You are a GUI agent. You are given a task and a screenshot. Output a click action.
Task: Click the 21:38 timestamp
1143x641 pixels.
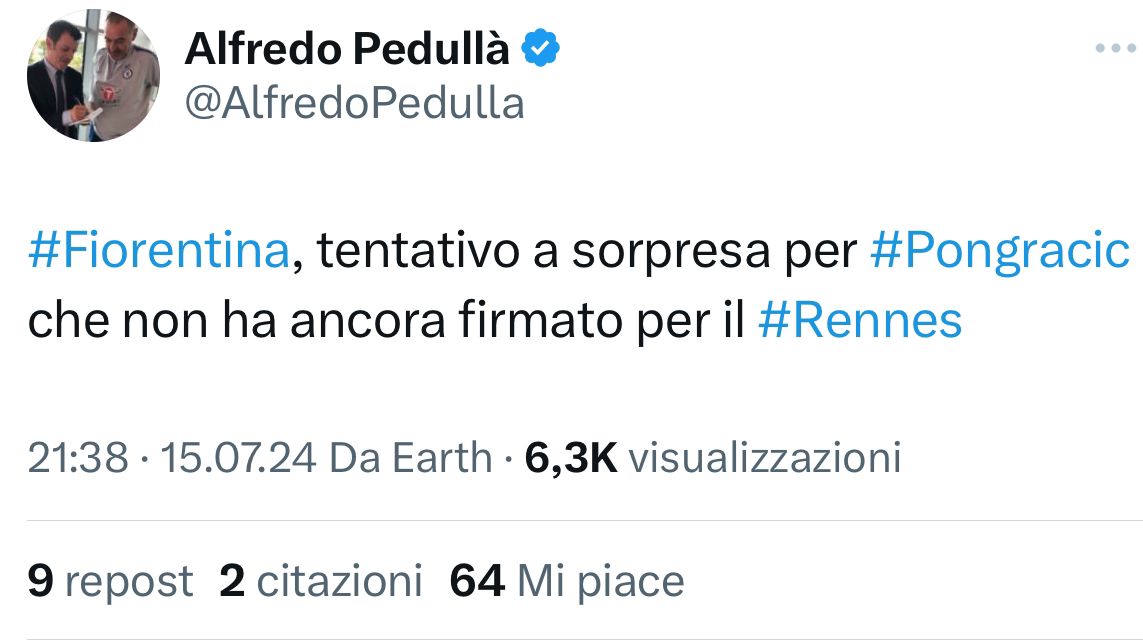point(78,458)
